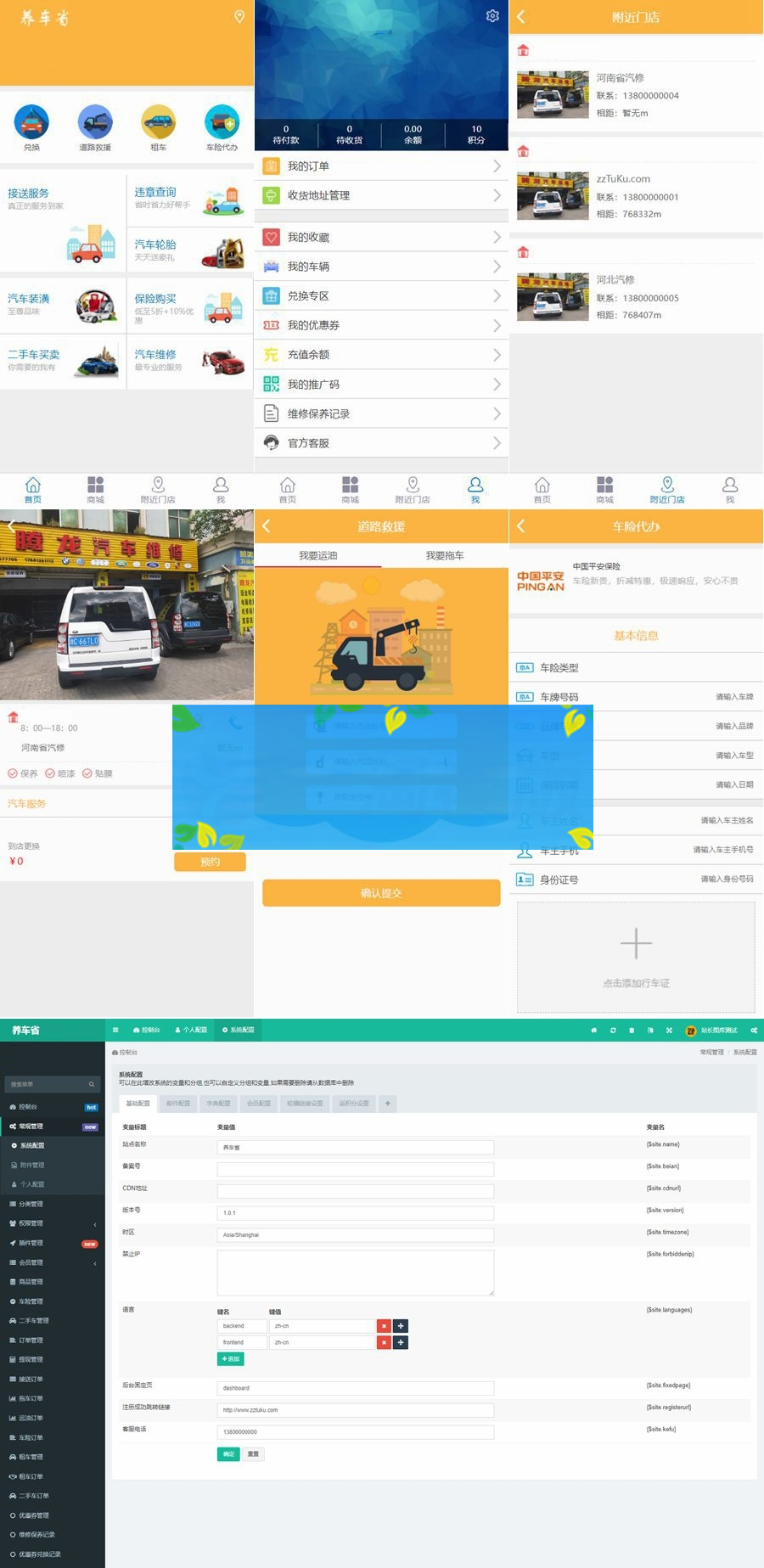Expand the 我的订单 row chevron
Screen dimensions: 764x1568
point(497,166)
